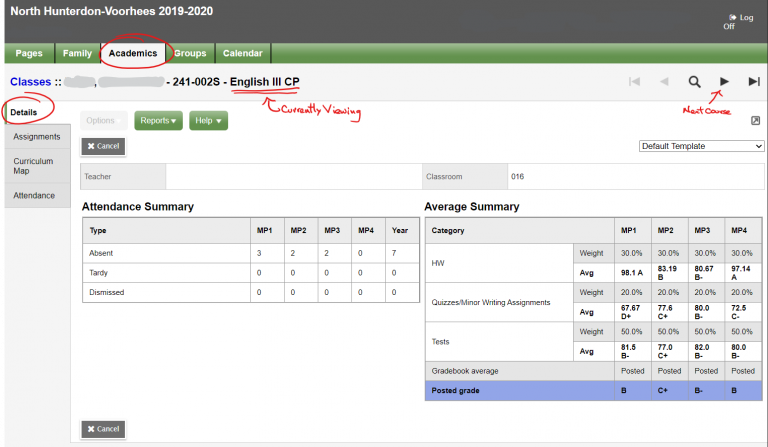This screenshot has width=768, height=447.
Task: Open the Curriculum Map side tab
Action: point(33,166)
